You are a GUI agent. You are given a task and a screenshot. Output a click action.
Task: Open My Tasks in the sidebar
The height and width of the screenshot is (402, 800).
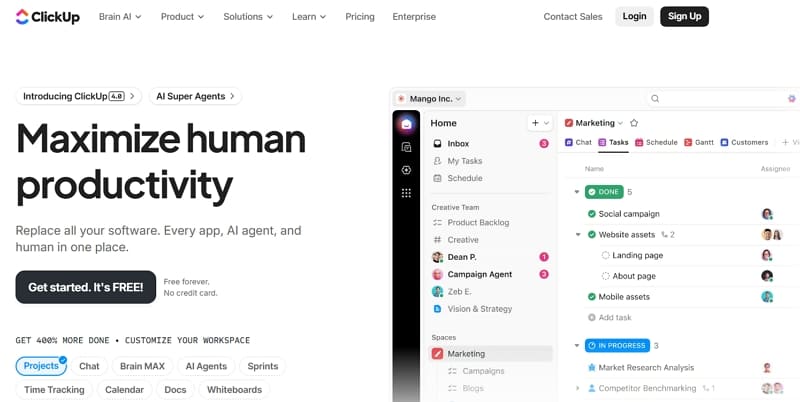[464, 161]
